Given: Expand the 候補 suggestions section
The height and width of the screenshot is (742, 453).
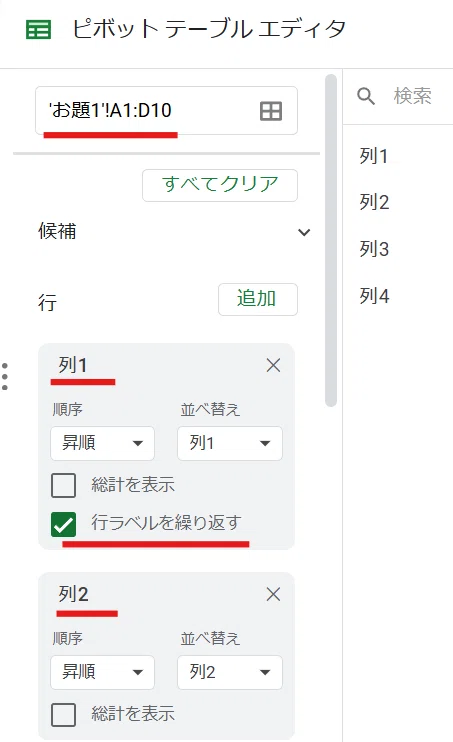Looking at the screenshot, I should pos(304,232).
